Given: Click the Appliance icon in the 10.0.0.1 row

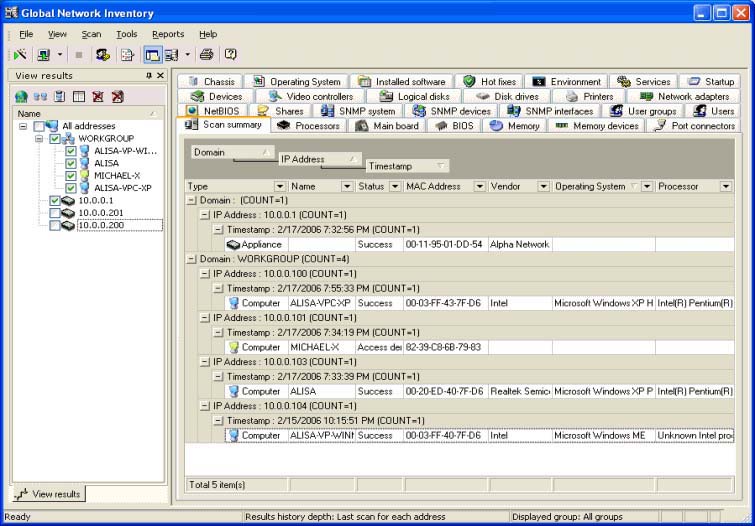Looking at the screenshot, I should (233, 244).
